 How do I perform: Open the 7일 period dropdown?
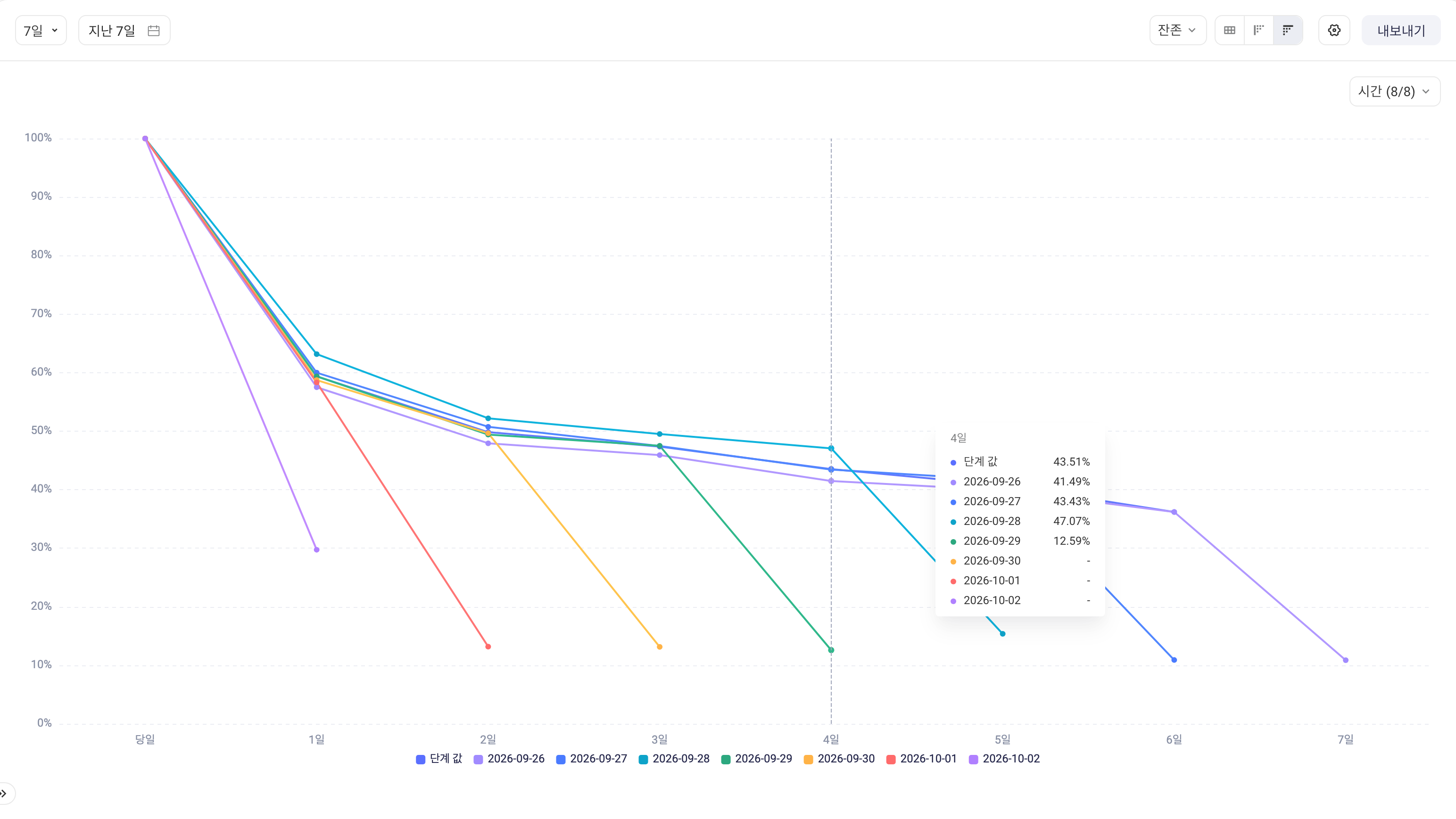coord(41,31)
